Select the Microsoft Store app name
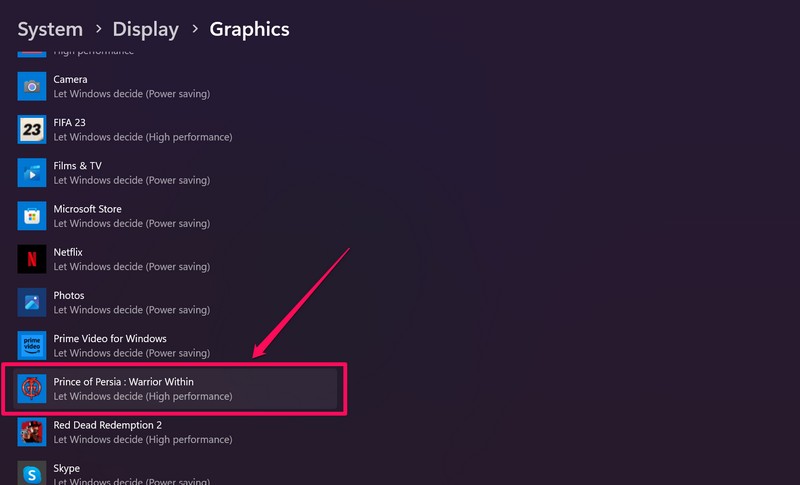The width and height of the screenshot is (800, 485). pyautogui.click(x=87, y=209)
